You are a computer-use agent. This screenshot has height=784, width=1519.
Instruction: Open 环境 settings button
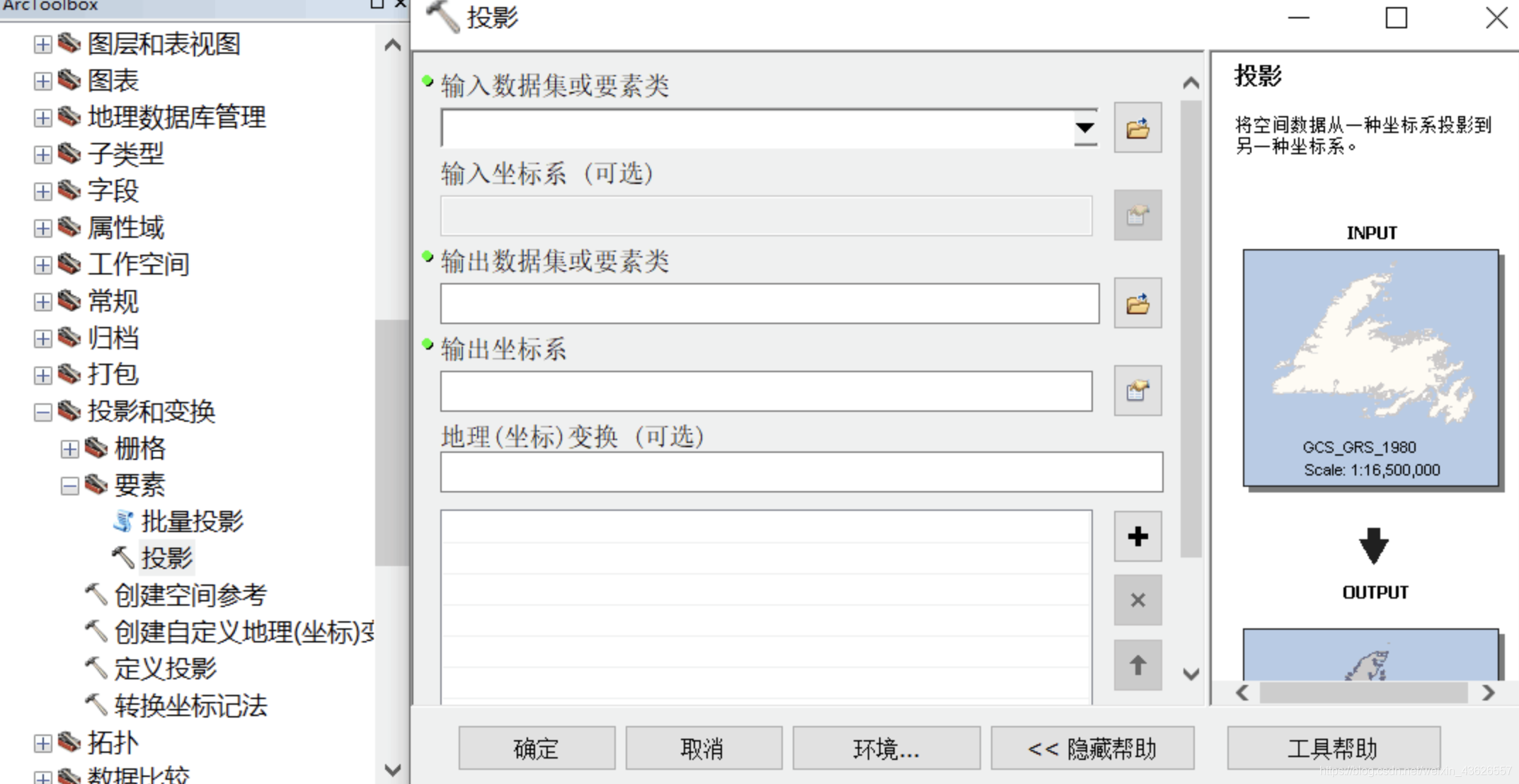pos(885,748)
